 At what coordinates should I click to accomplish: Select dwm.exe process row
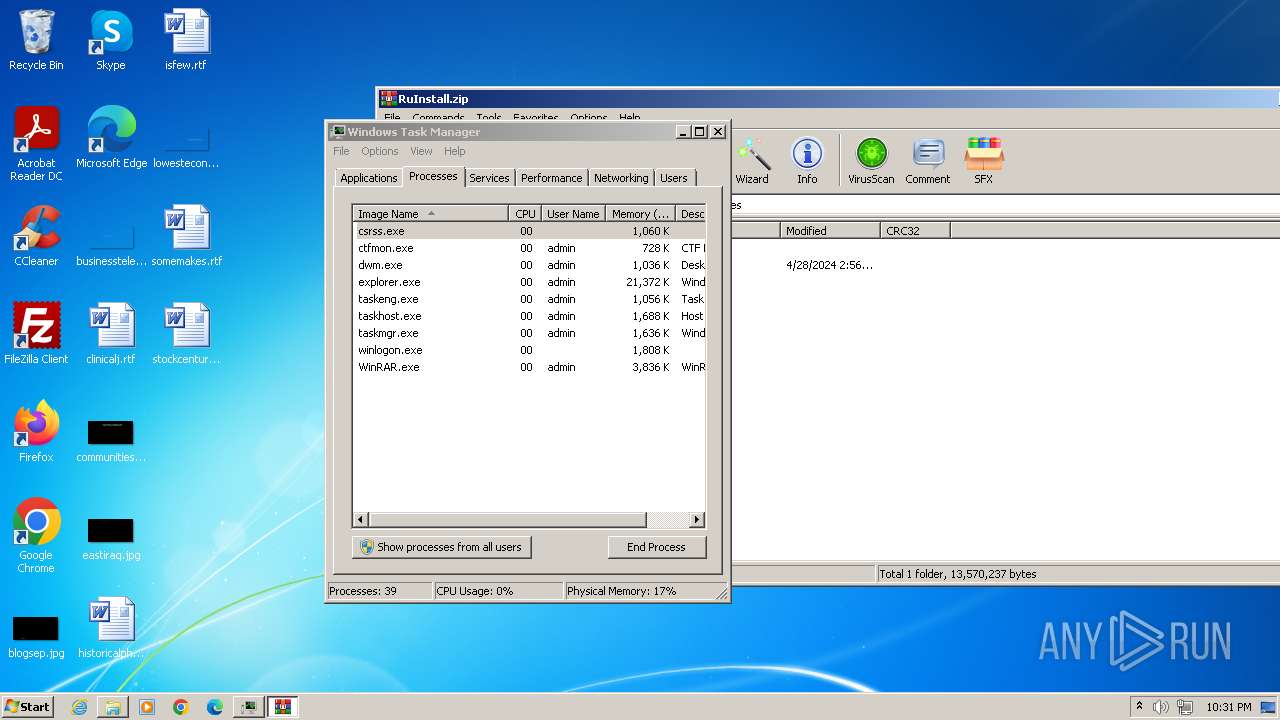coord(529,265)
